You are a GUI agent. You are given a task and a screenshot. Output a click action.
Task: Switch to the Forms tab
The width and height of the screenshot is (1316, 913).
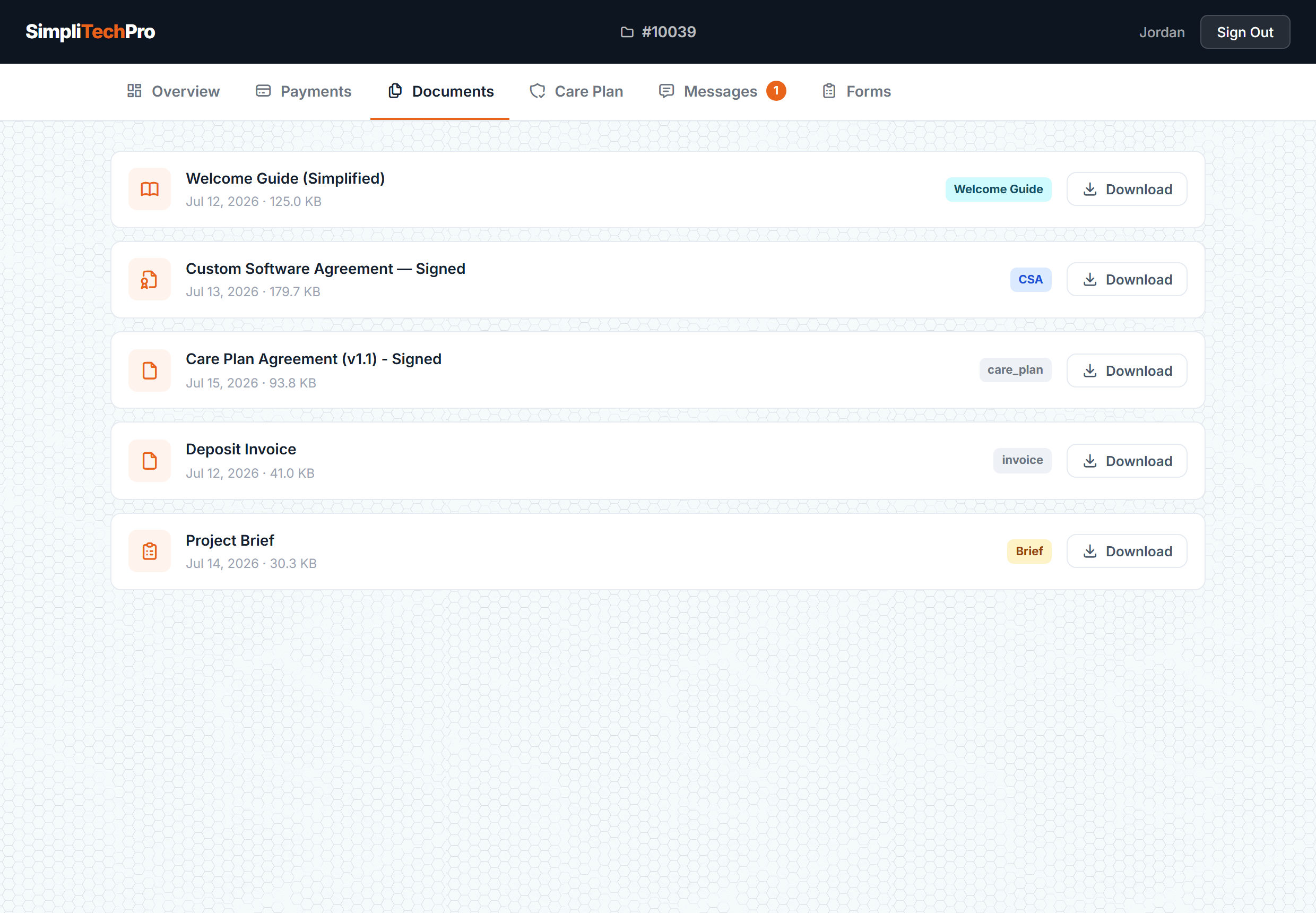point(857,91)
